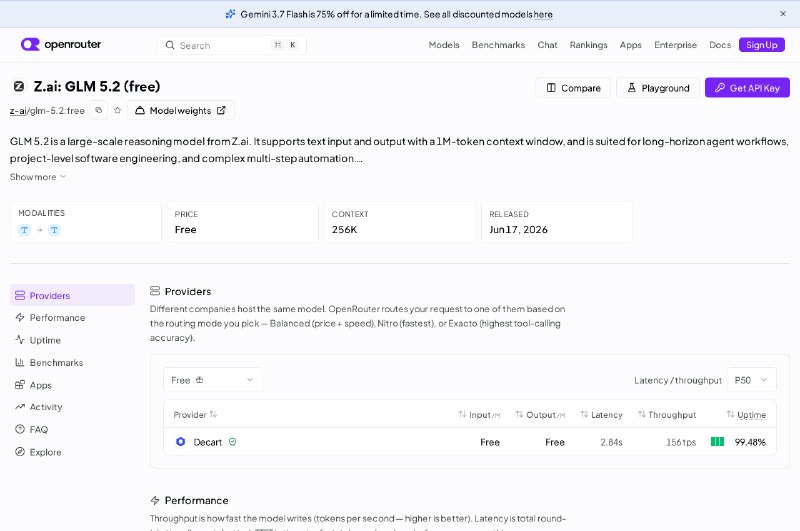The height and width of the screenshot is (531, 800).
Task: Click the OpenRouter logo
Action: point(61,44)
